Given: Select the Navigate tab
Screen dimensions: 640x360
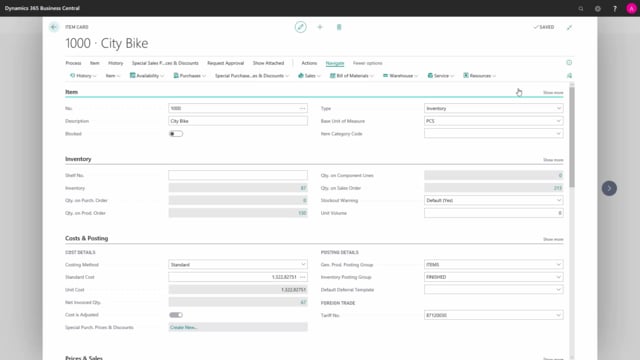Looking at the screenshot, I should pyautogui.click(x=335, y=63).
